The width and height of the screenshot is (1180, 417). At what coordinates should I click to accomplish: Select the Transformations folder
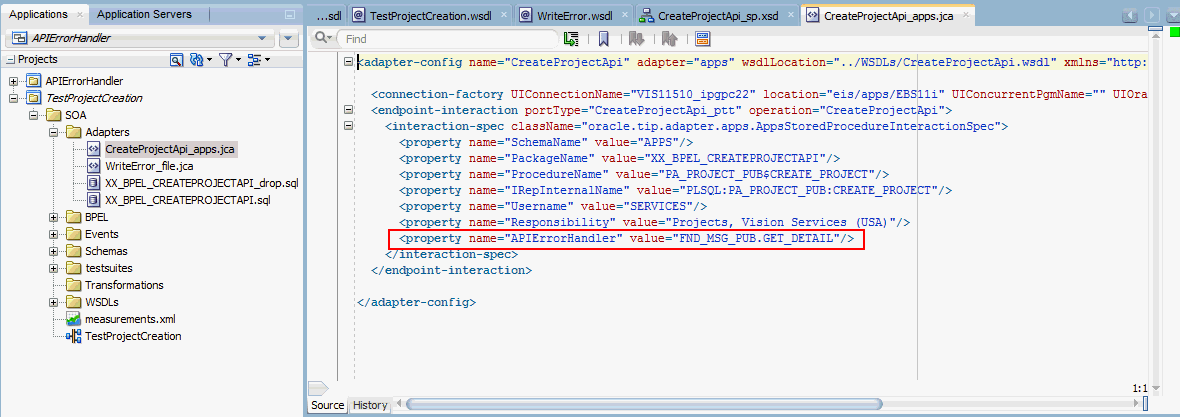(123, 285)
